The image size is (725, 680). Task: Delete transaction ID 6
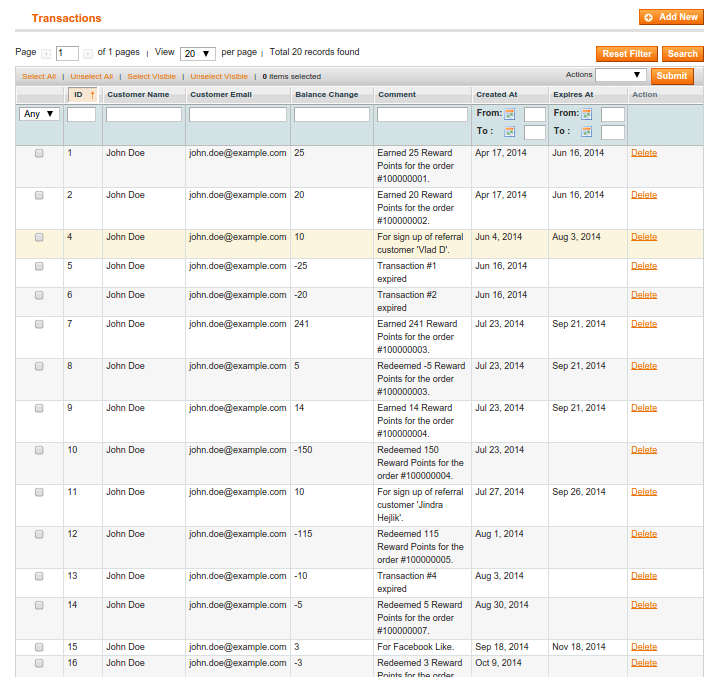[x=644, y=295]
